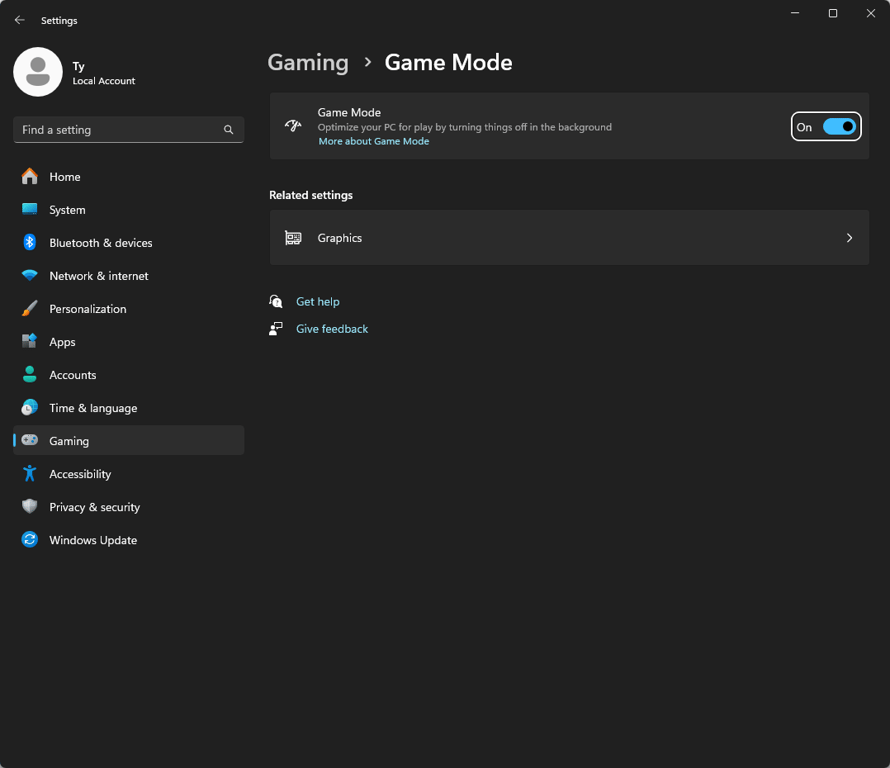The height and width of the screenshot is (768, 890).
Task: Click the Bluetooth icon in the sidebar
Action: [x=30, y=242]
